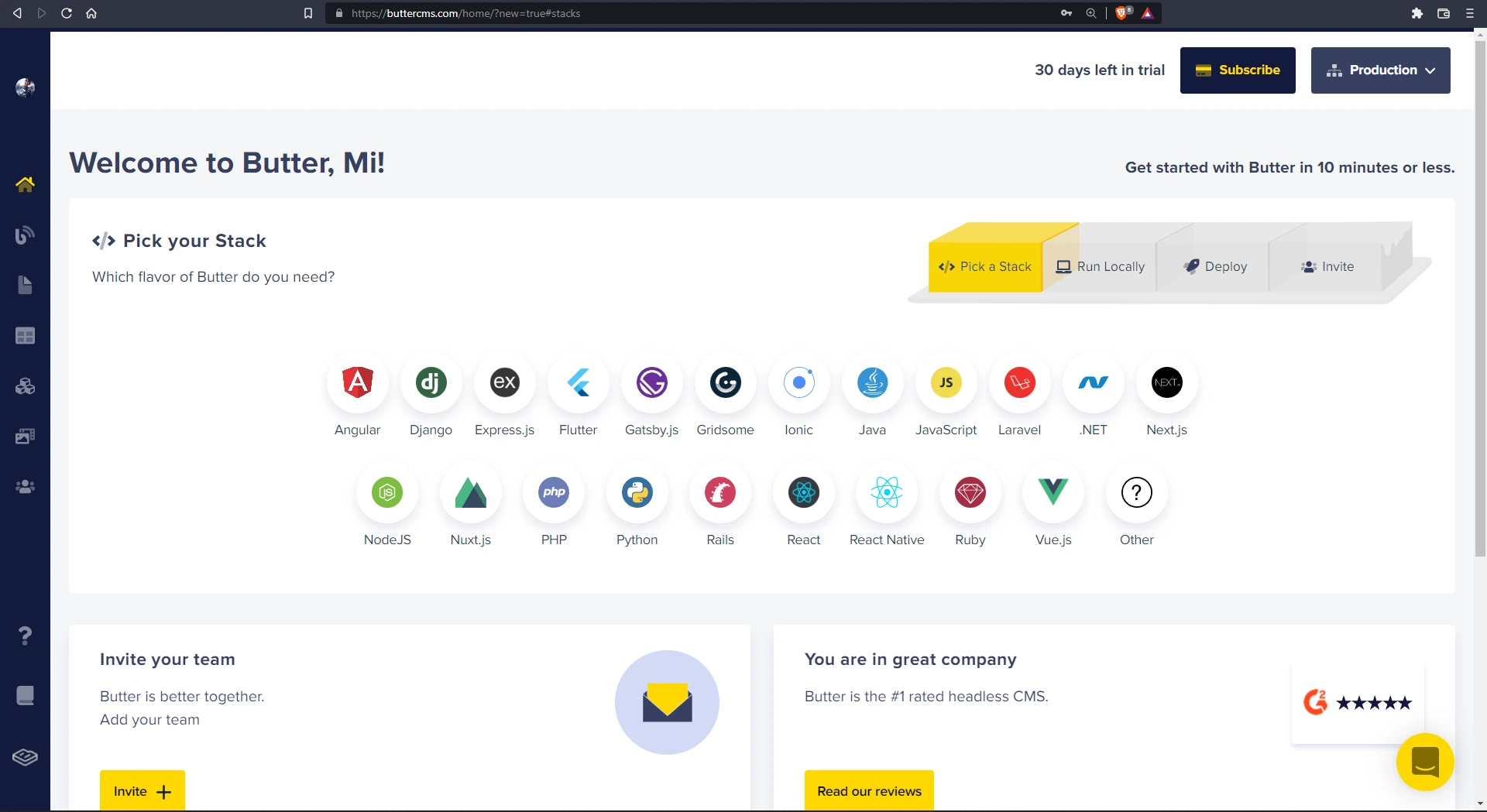Switch to Pick a Stack step

pos(985,266)
